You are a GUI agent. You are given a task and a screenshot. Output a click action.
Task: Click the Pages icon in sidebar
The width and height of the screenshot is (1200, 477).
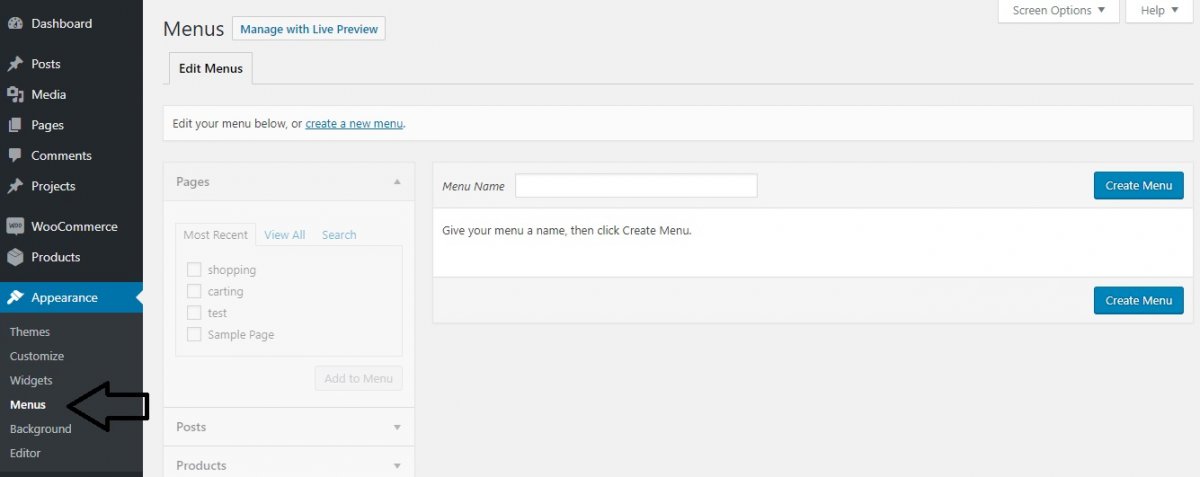tap(15, 125)
